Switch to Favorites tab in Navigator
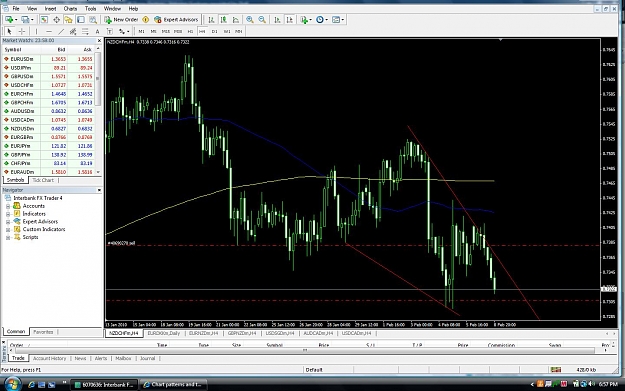This screenshot has width=625, height=391. 43,332
